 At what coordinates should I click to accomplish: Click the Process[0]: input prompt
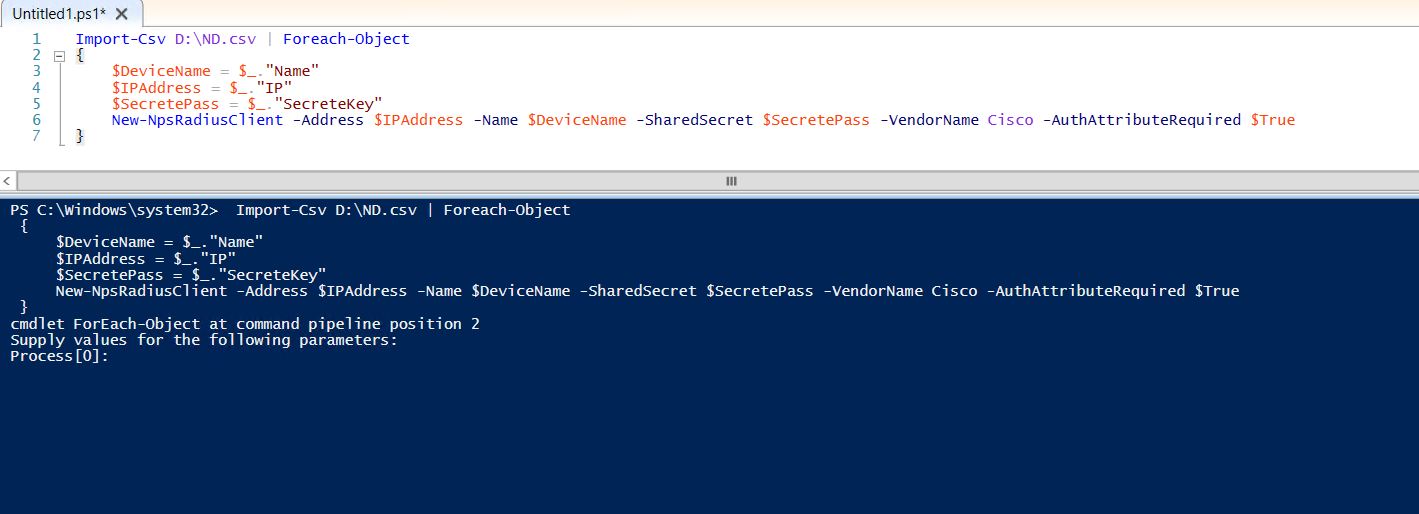point(60,356)
